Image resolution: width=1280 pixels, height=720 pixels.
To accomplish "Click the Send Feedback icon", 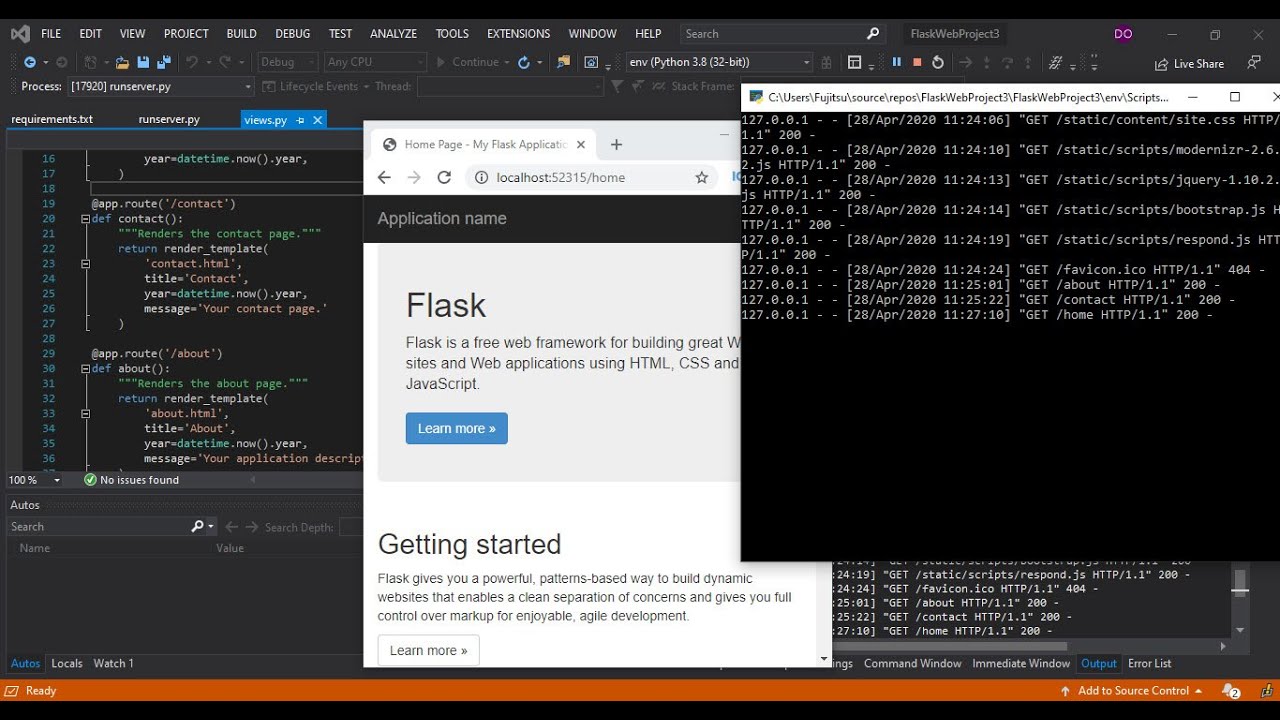I will (x=1254, y=62).
